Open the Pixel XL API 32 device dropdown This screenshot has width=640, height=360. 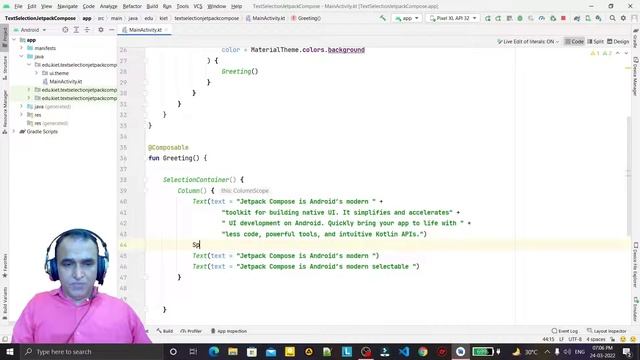coord(453,18)
